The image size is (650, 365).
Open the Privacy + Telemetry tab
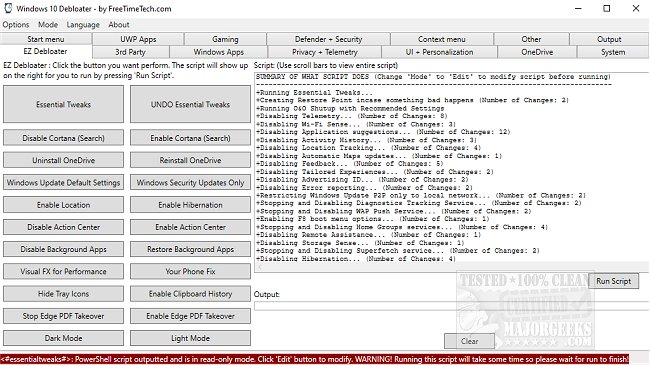[x=325, y=52]
